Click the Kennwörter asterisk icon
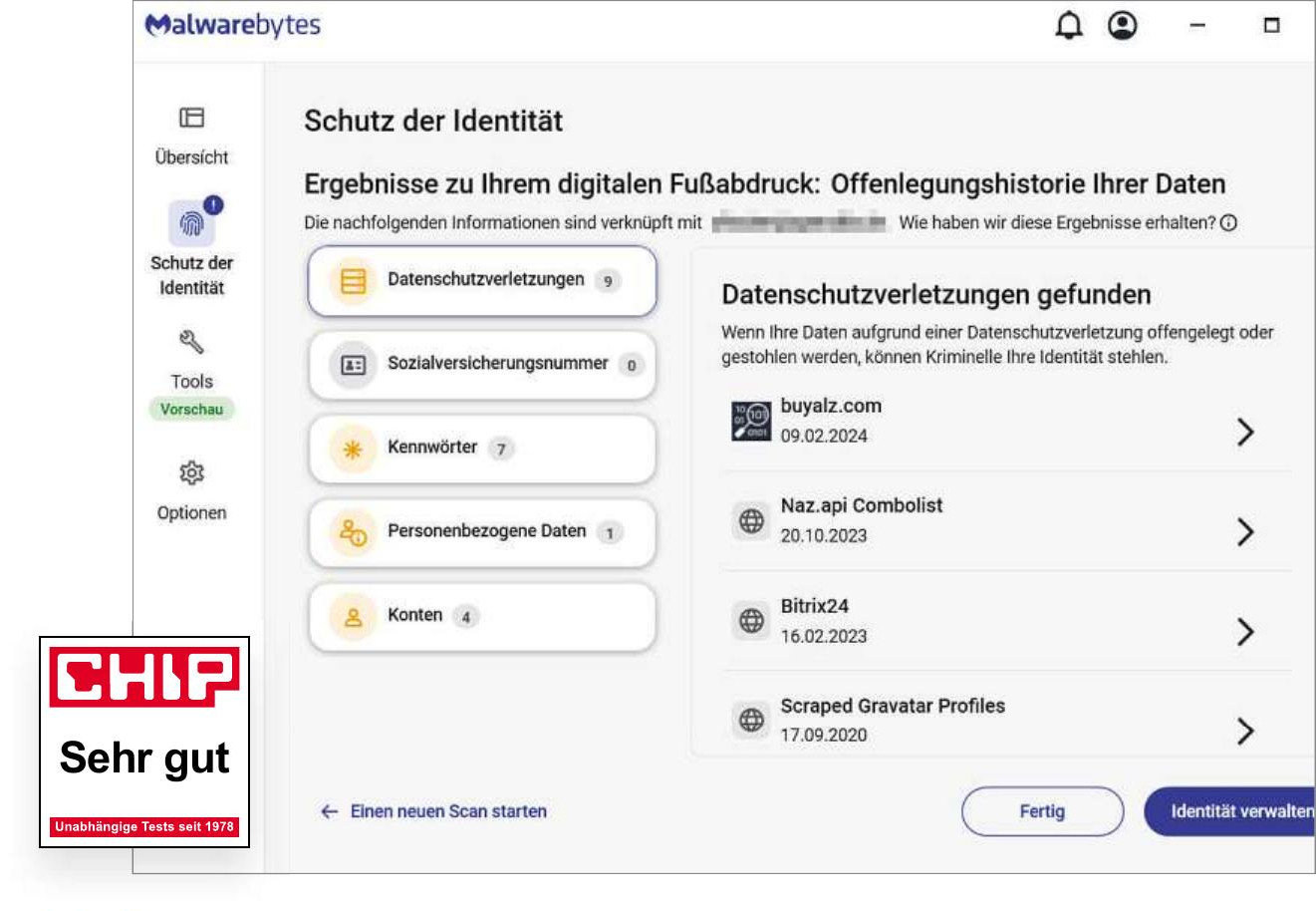The height and width of the screenshot is (911, 1316). [353, 449]
